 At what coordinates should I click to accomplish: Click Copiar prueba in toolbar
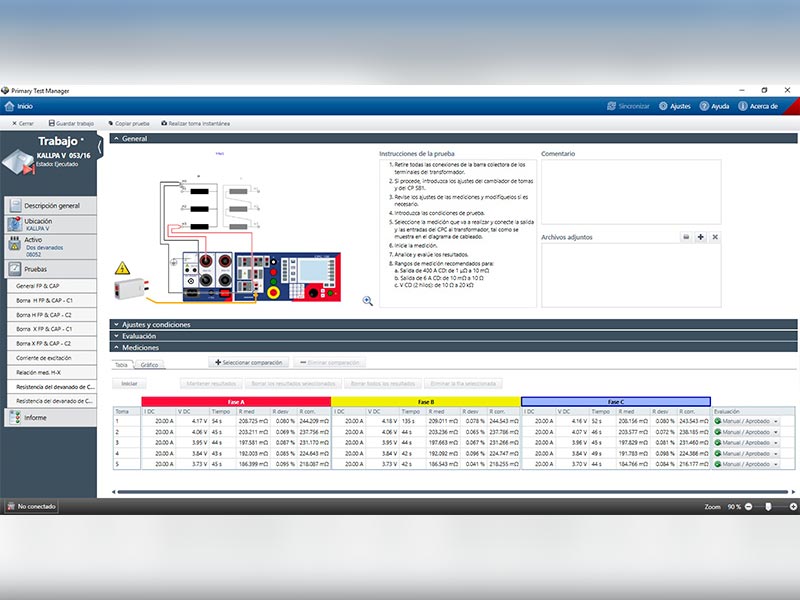[129, 123]
